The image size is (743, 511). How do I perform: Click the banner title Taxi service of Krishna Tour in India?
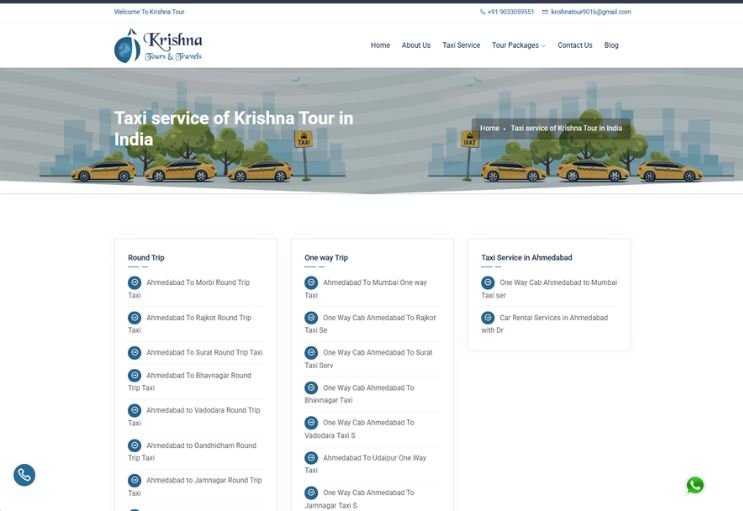click(234, 128)
